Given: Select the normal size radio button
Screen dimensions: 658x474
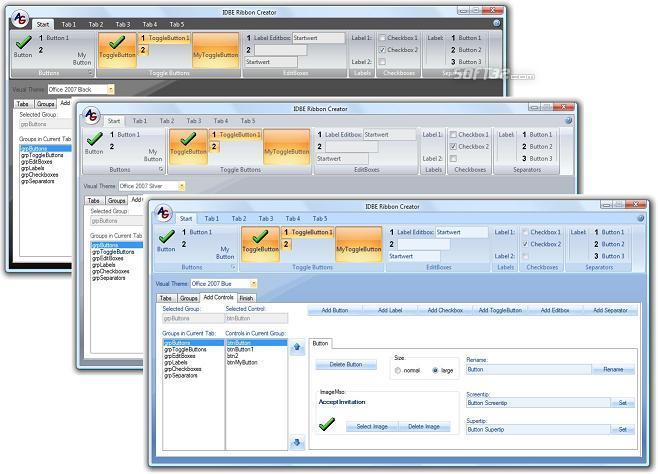Looking at the screenshot, I should [398, 370].
